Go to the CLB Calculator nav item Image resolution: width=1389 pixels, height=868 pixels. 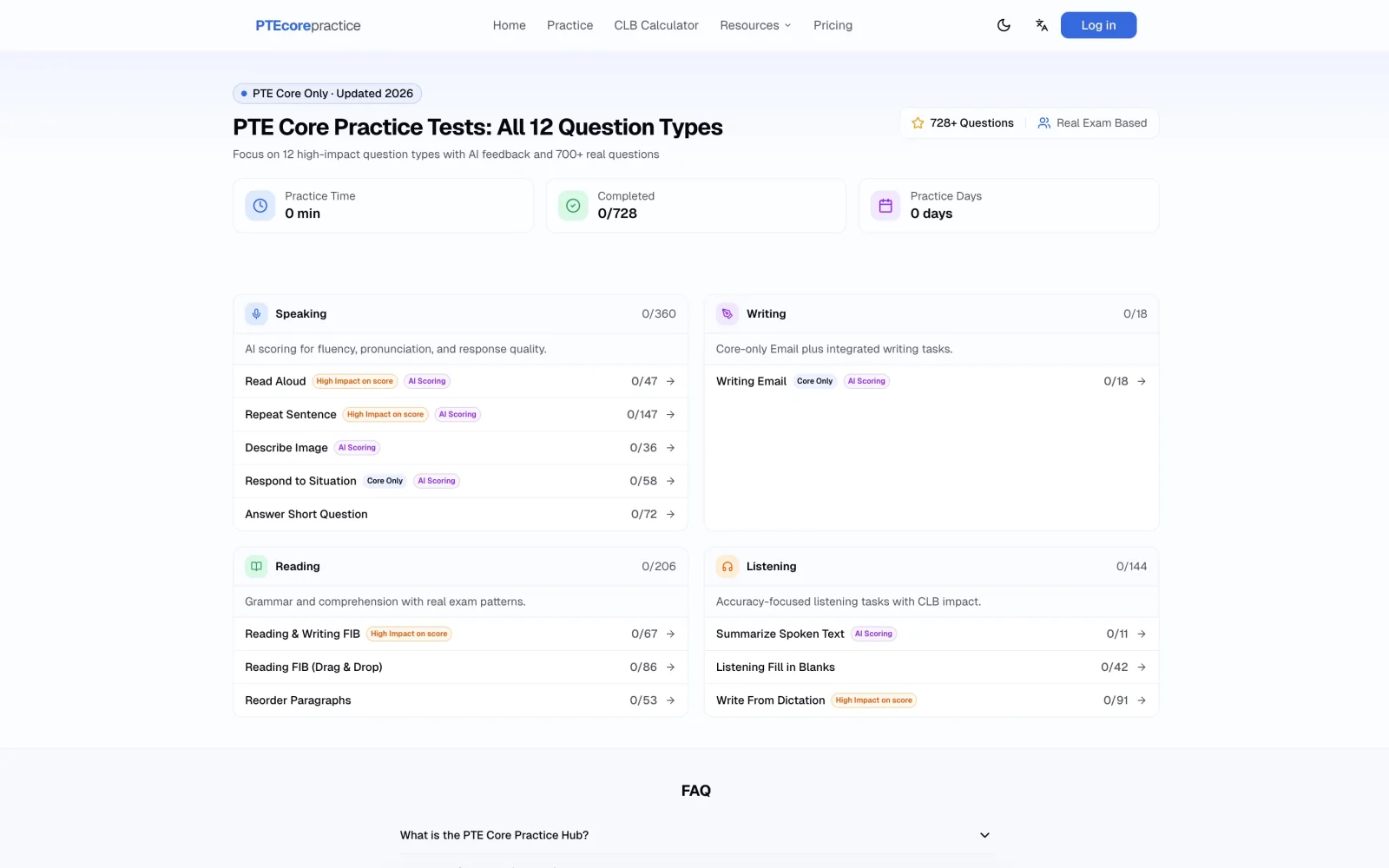656,25
